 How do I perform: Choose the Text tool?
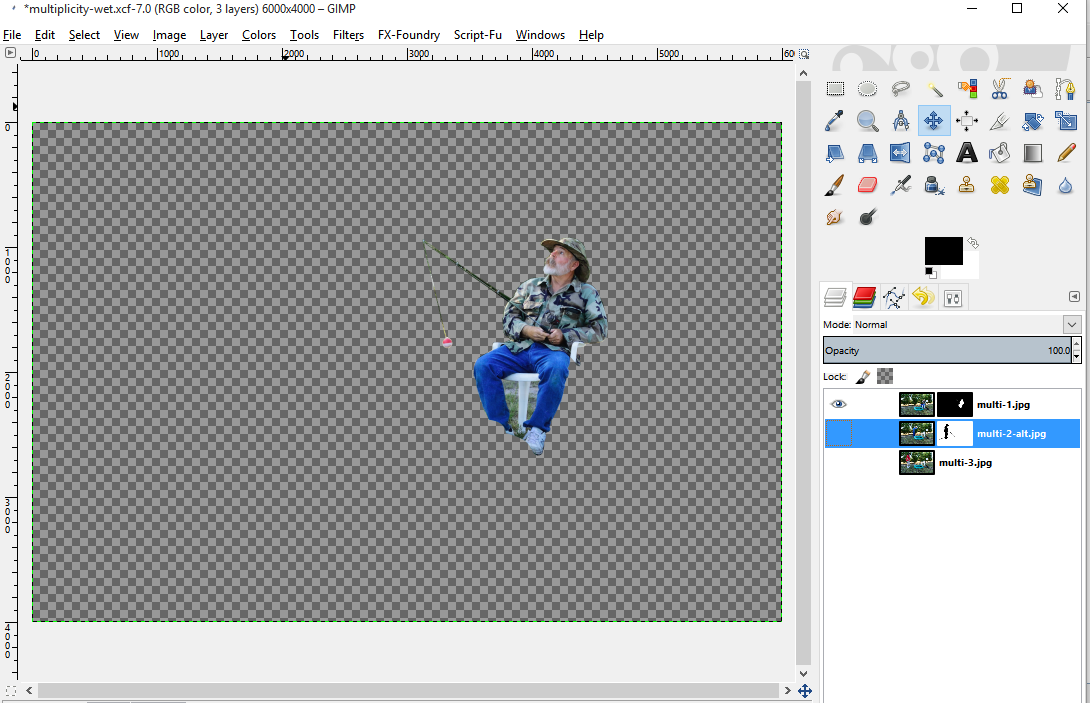coord(966,153)
